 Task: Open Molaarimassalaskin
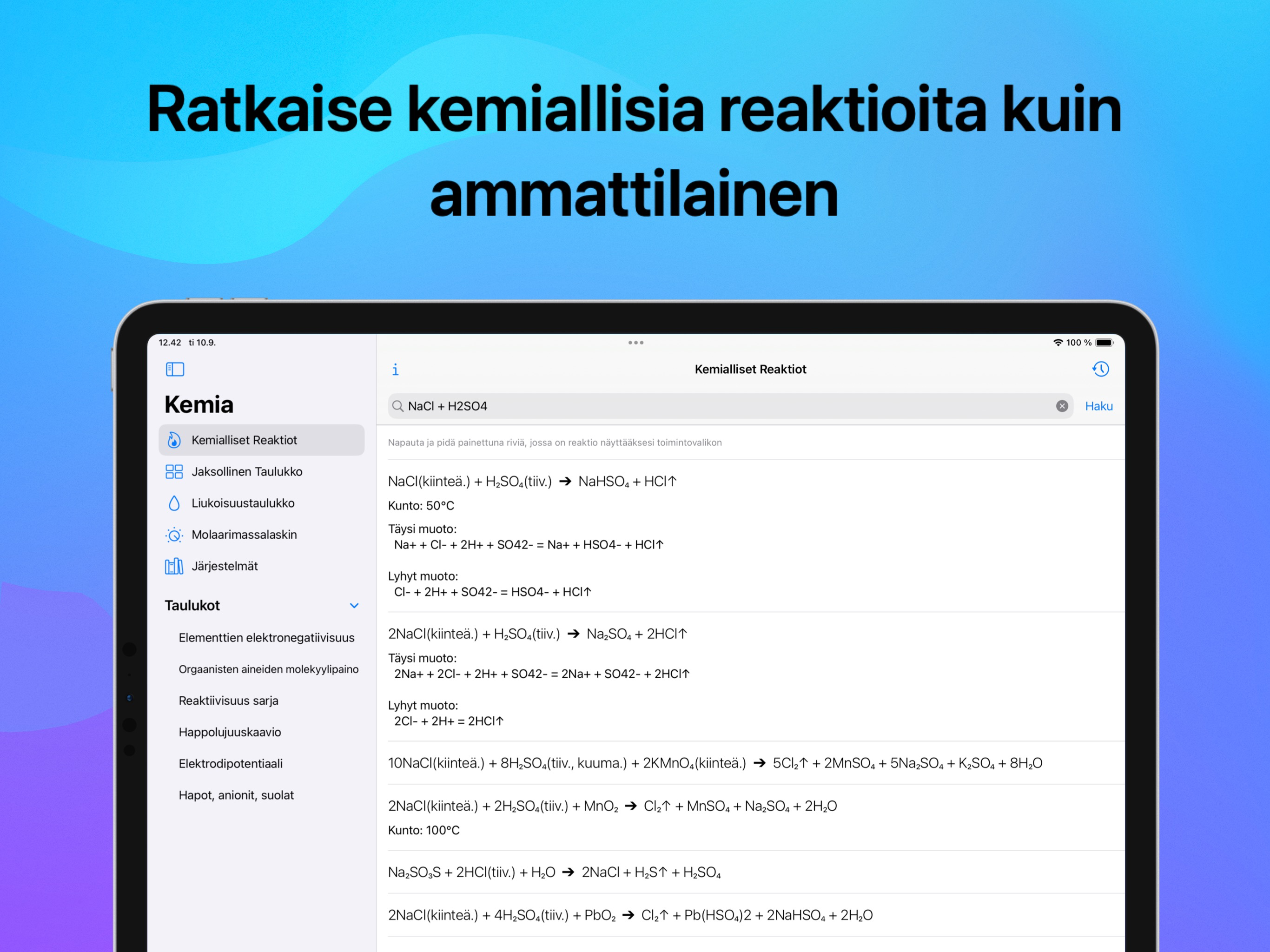pos(261,535)
